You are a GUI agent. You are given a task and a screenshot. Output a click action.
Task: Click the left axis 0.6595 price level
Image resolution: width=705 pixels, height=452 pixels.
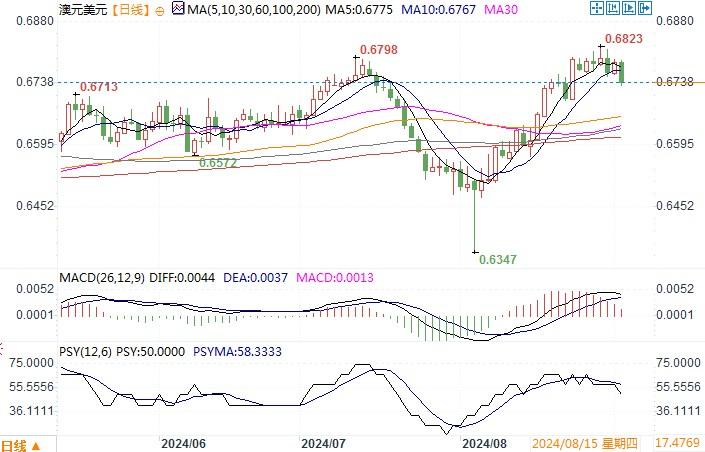35,144
